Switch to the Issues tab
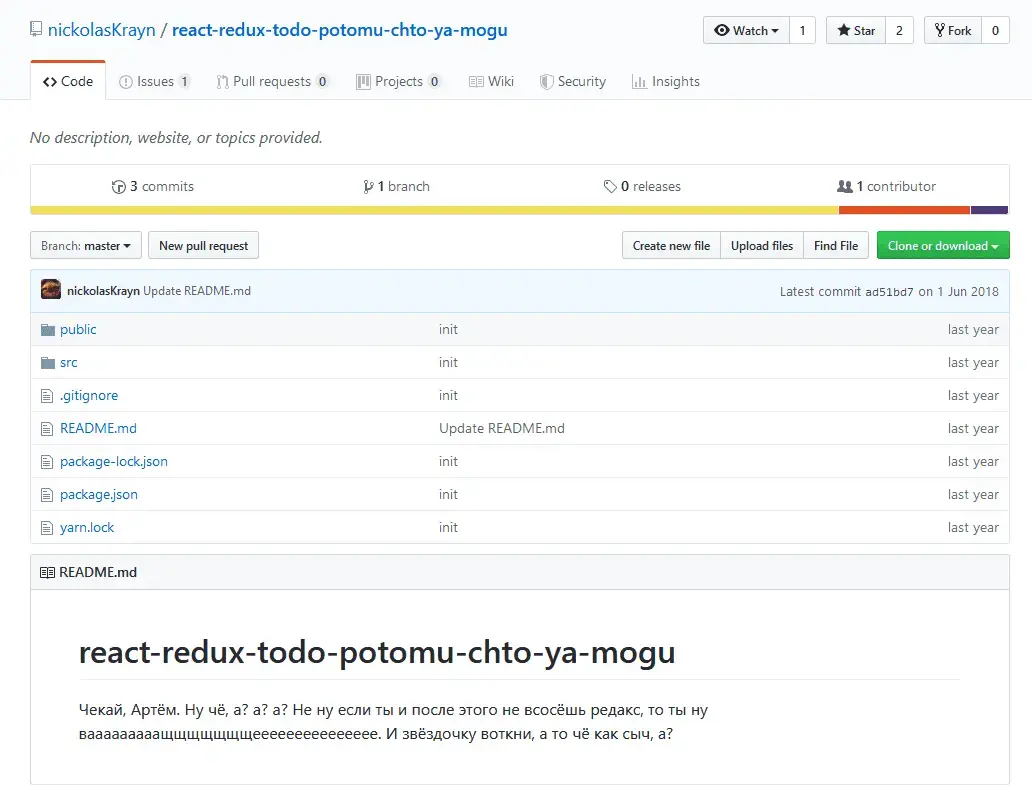Image resolution: width=1032 pixels, height=804 pixels. pyautogui.click(x=155, y=82)
